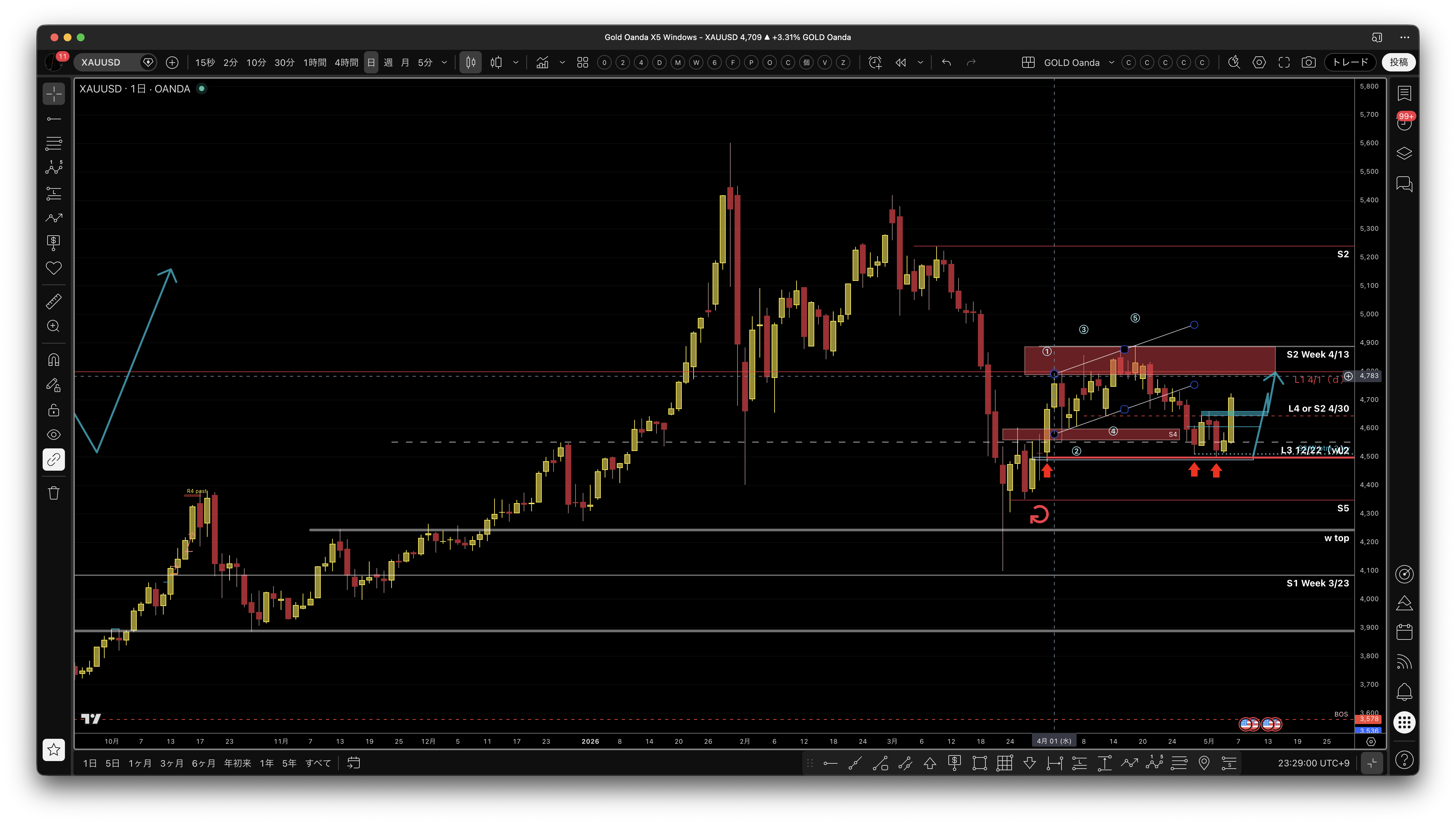This screenshot has height=824, width=1456.
Task: Select the 週 weekly timeframe
Action: tap(388, 62)
